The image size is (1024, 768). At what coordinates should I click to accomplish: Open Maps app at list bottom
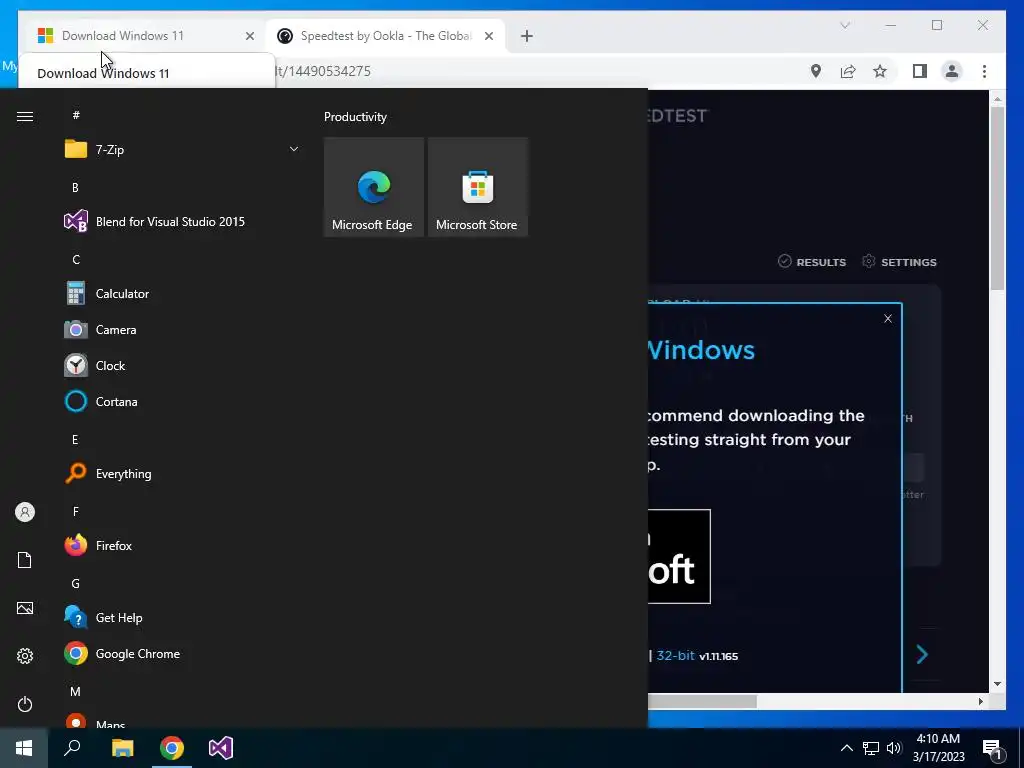pos(182,720)
